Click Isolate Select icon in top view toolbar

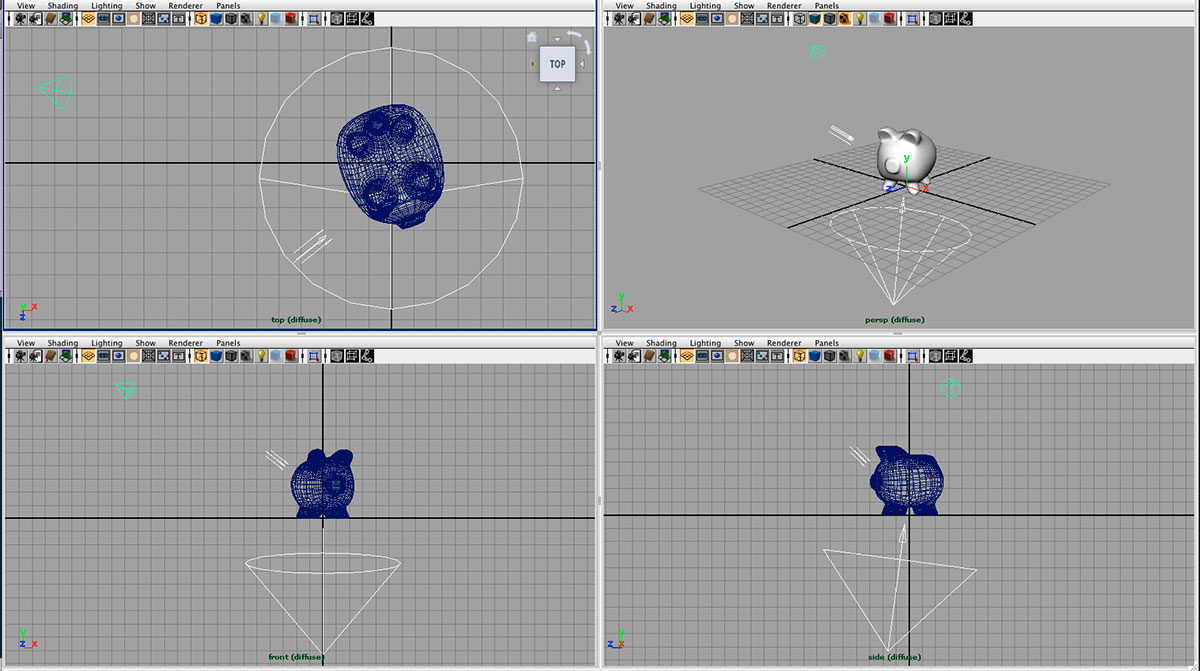point(316,19)
